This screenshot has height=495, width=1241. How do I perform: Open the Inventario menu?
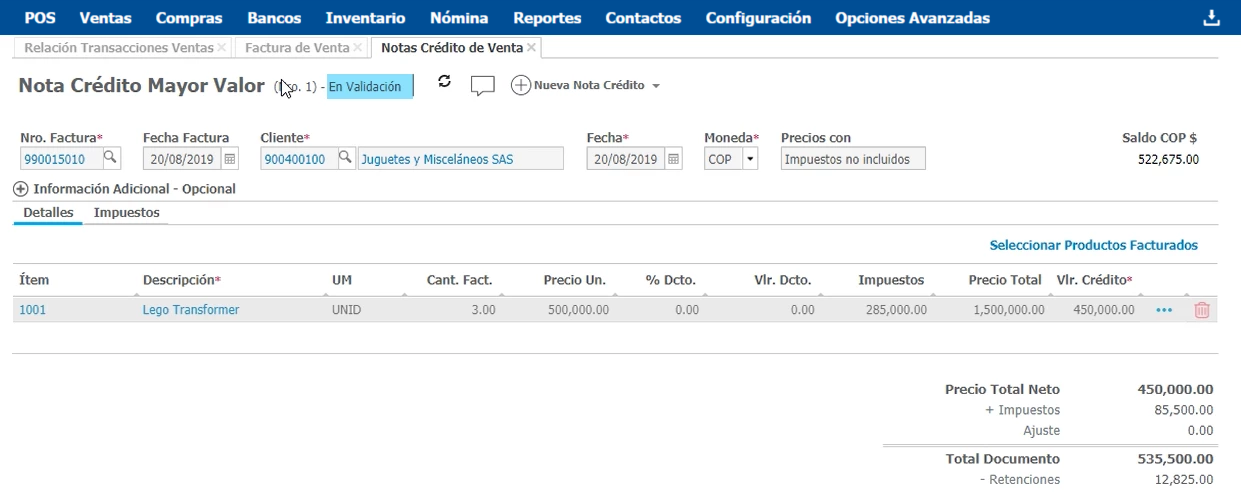pos(365,18)
